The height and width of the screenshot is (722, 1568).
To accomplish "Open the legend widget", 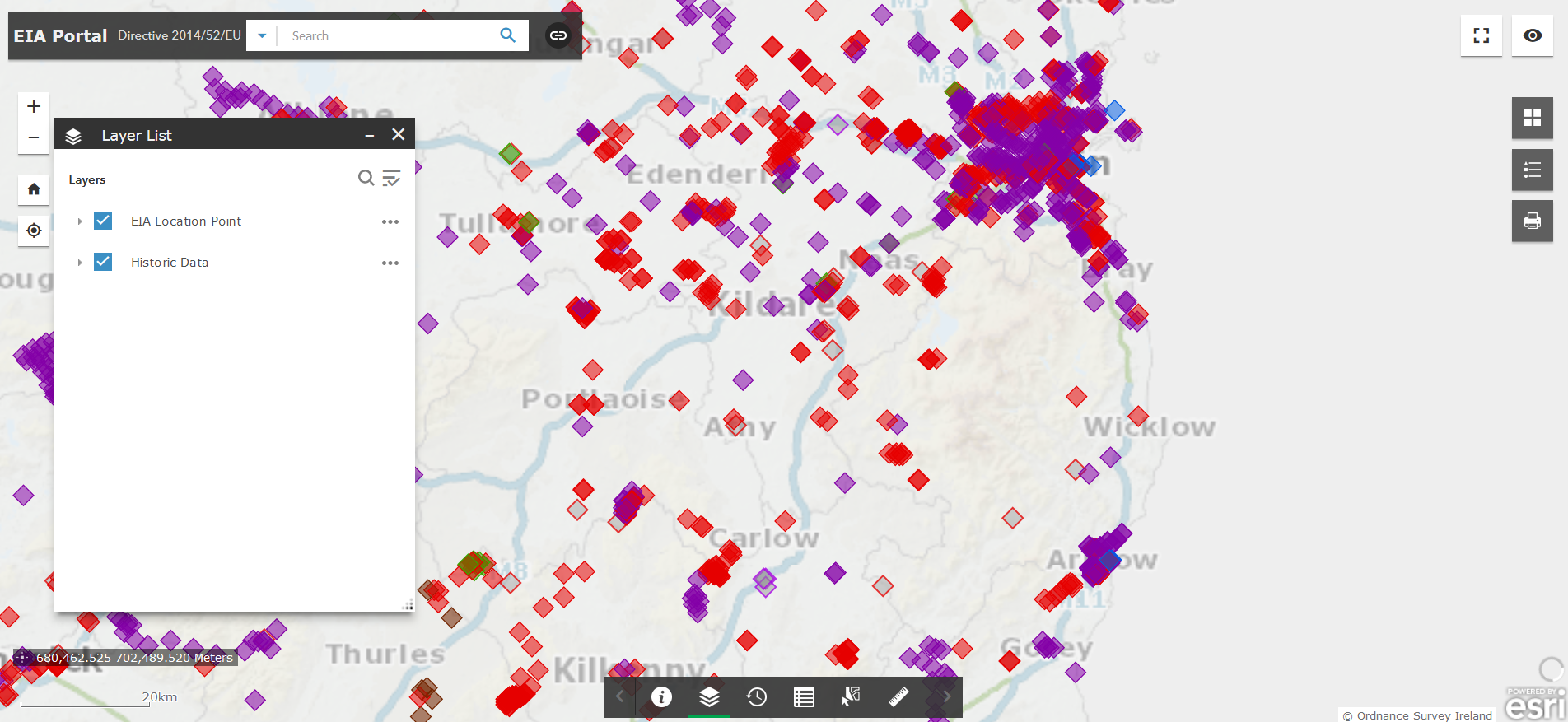I will [1533, 170].
